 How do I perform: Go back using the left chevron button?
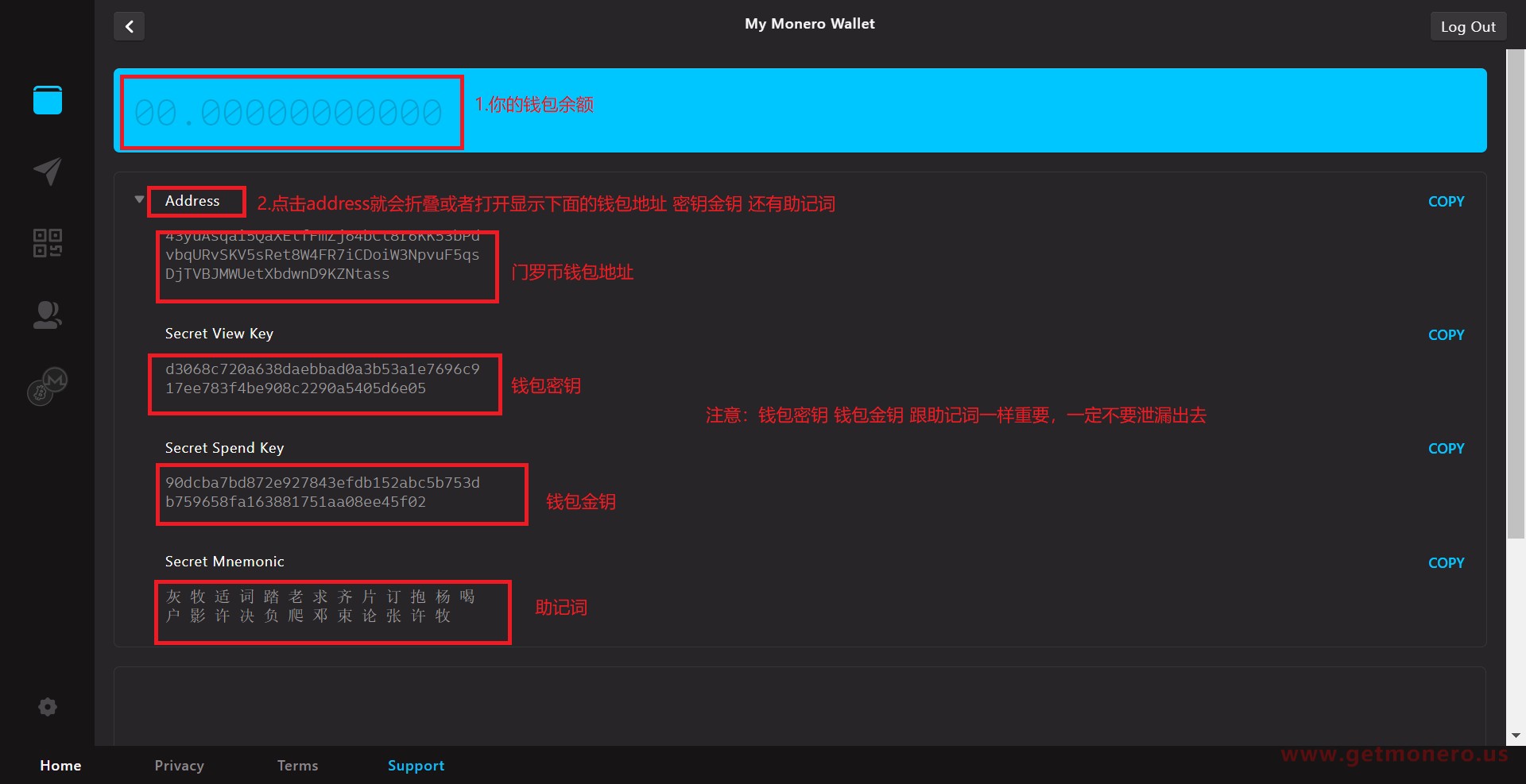tap(129, 26)
